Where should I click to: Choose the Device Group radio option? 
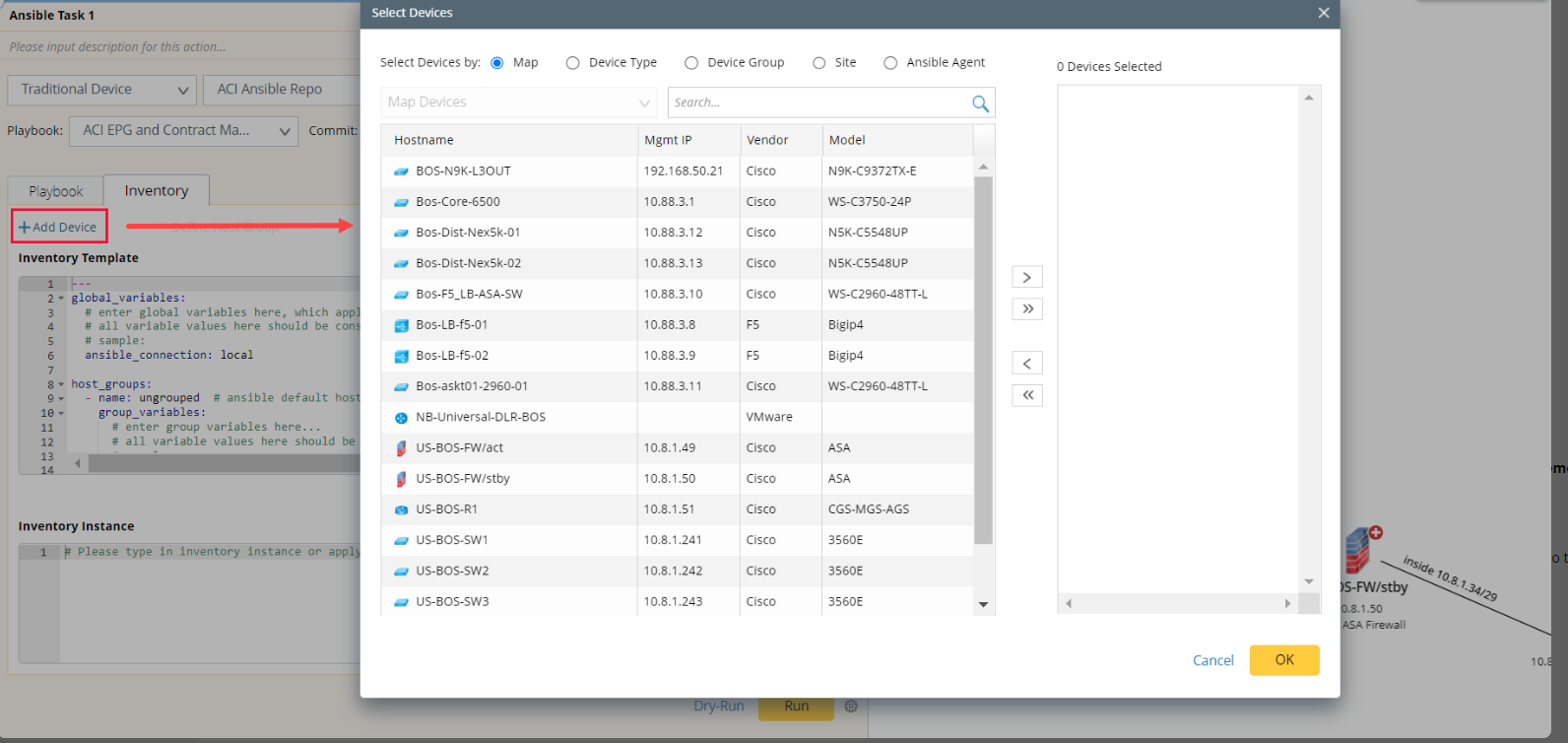click(x=691, y=63)
